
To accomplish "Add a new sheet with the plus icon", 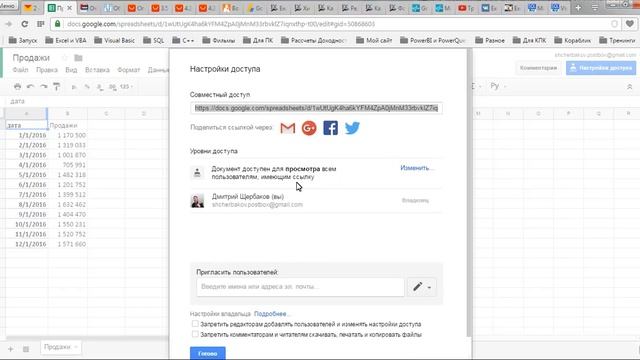I will coord(11,349).
